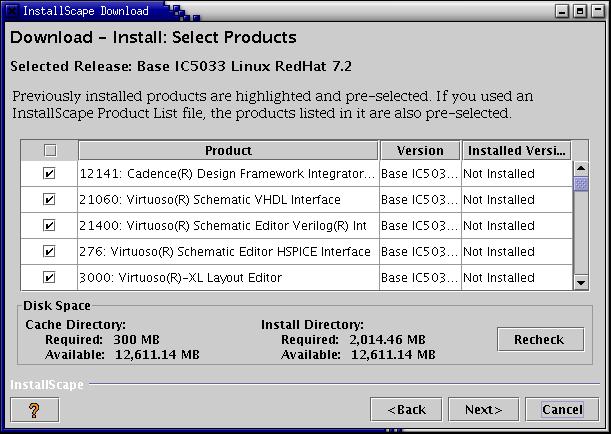The image size is (611, 434).
Task: Uncheck product 21060 Schematic VHDL Interface
Action: point(49,199)
